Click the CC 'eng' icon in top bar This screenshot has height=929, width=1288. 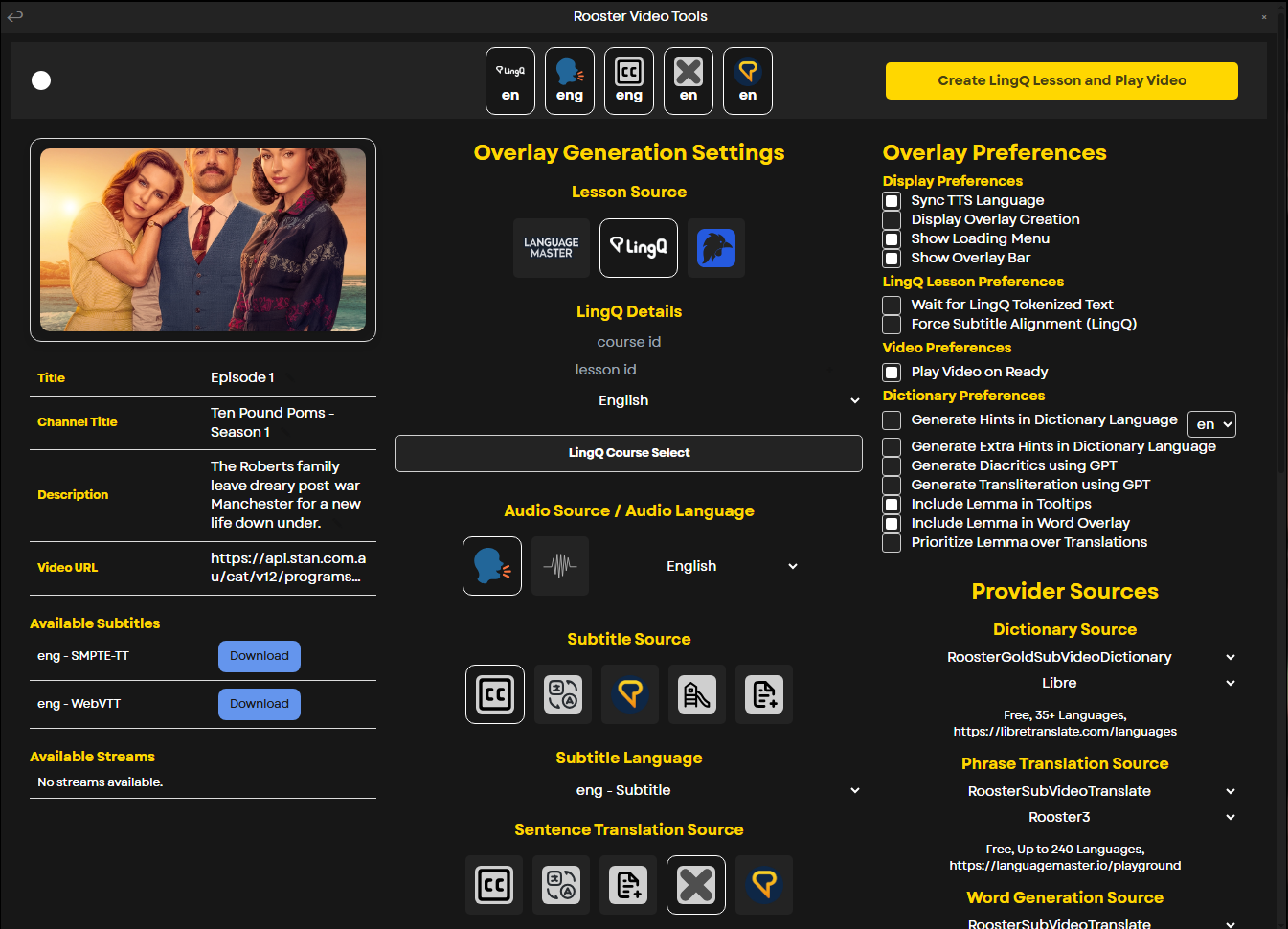(629, 80)
